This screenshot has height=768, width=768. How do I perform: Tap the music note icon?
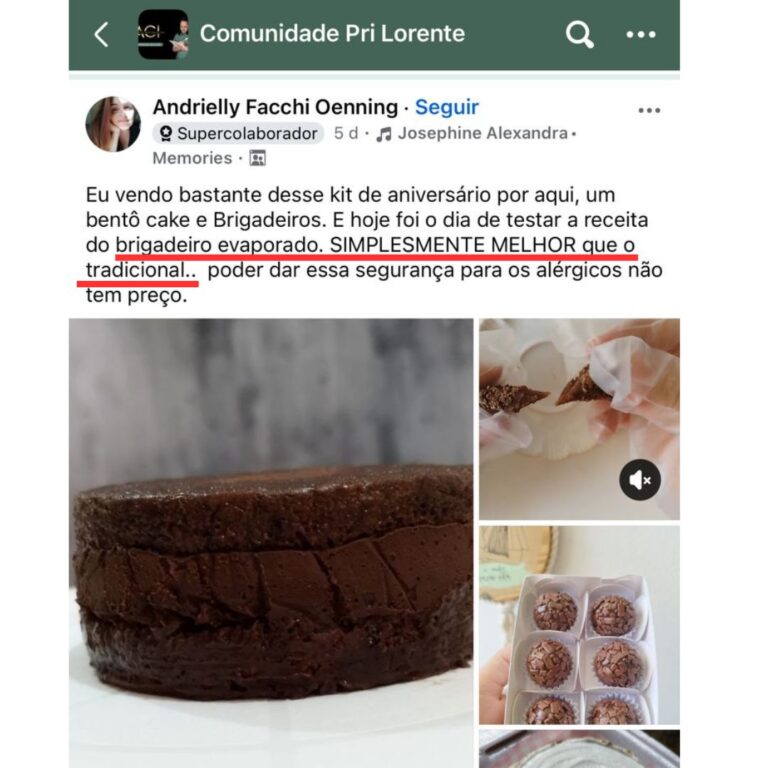384,134
